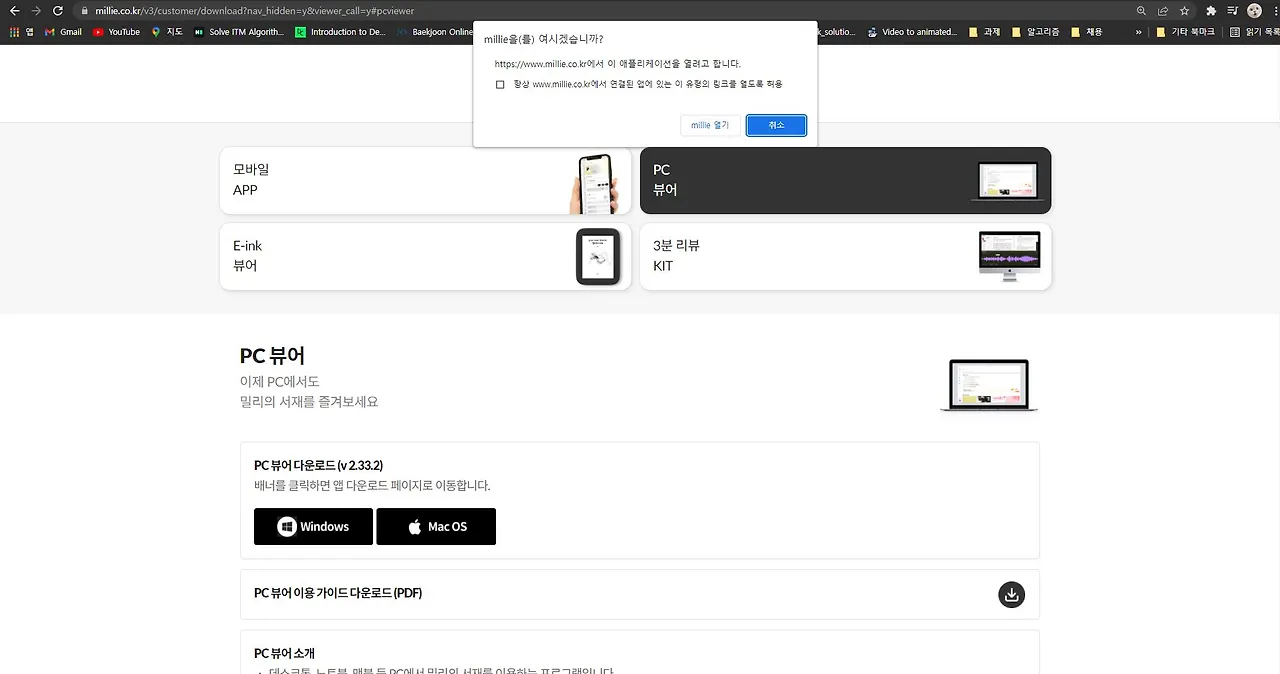Viewport: 1280px width, 674px height.
Task: Click PC 뷰어 이용 가이드 다운로드 (PDF) text
Action: point(338,593)
